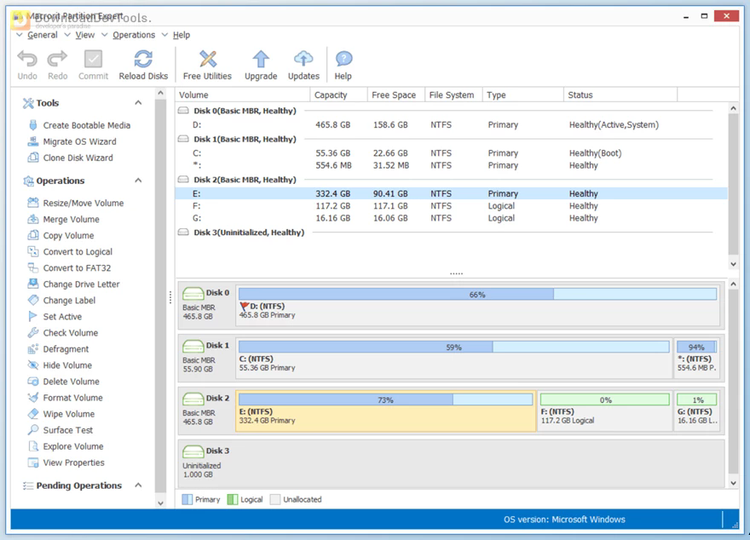Choose Delete Volume
The height and width of the screenshot is (540, 750).
pos(71,382)
